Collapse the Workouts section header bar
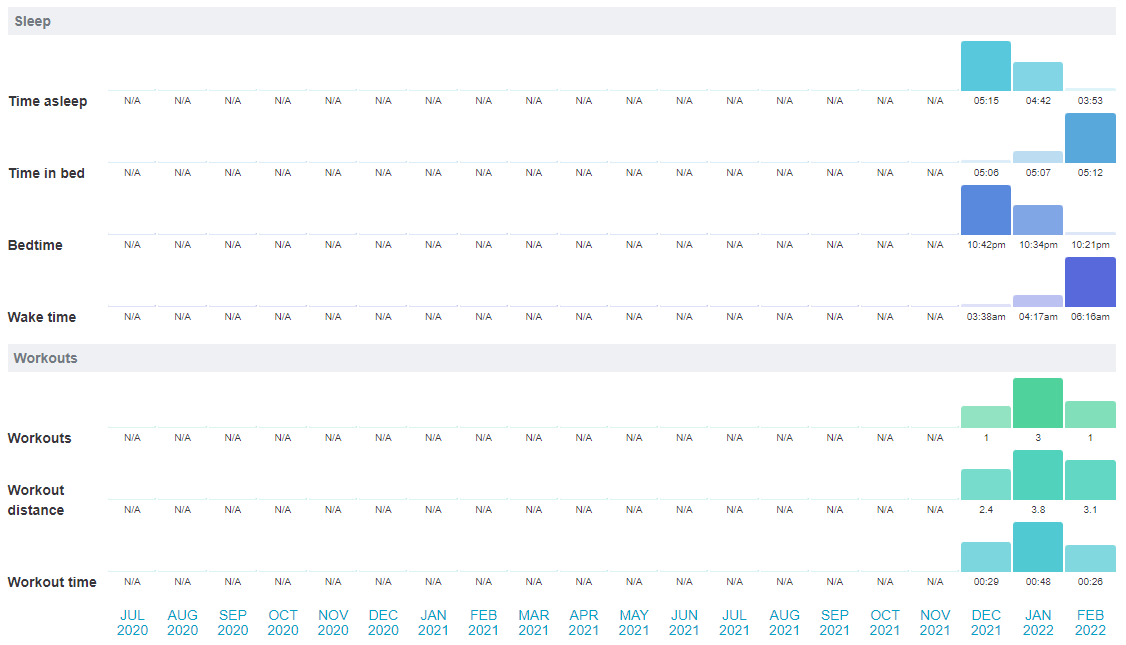 coord(561,358)
